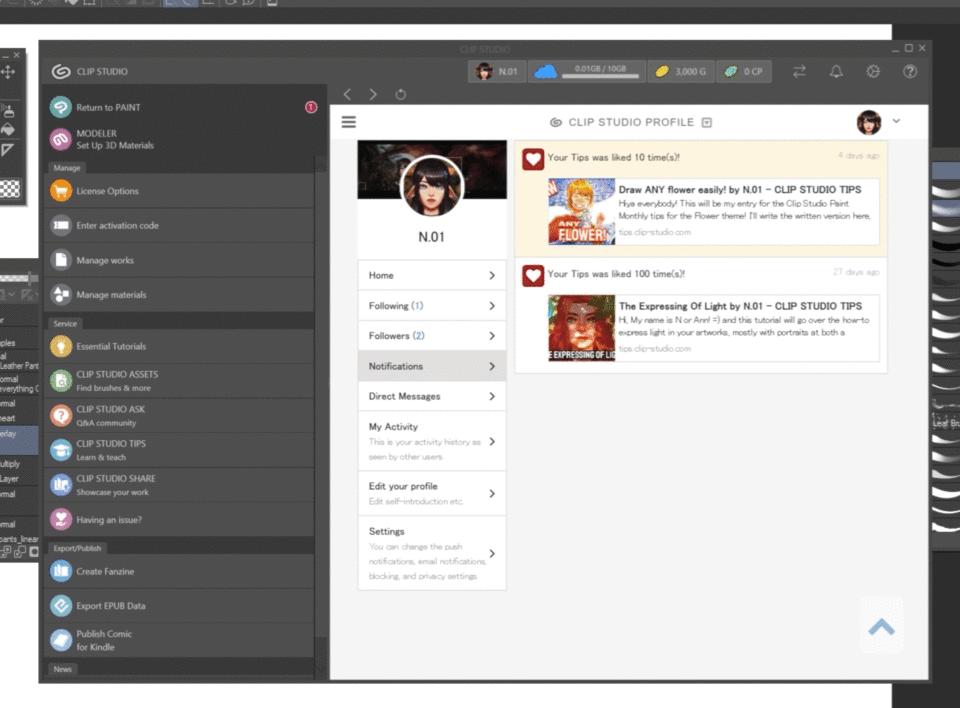
Task: Open CLIP STUDIO SHARE icon
Action: coord(61,485)
